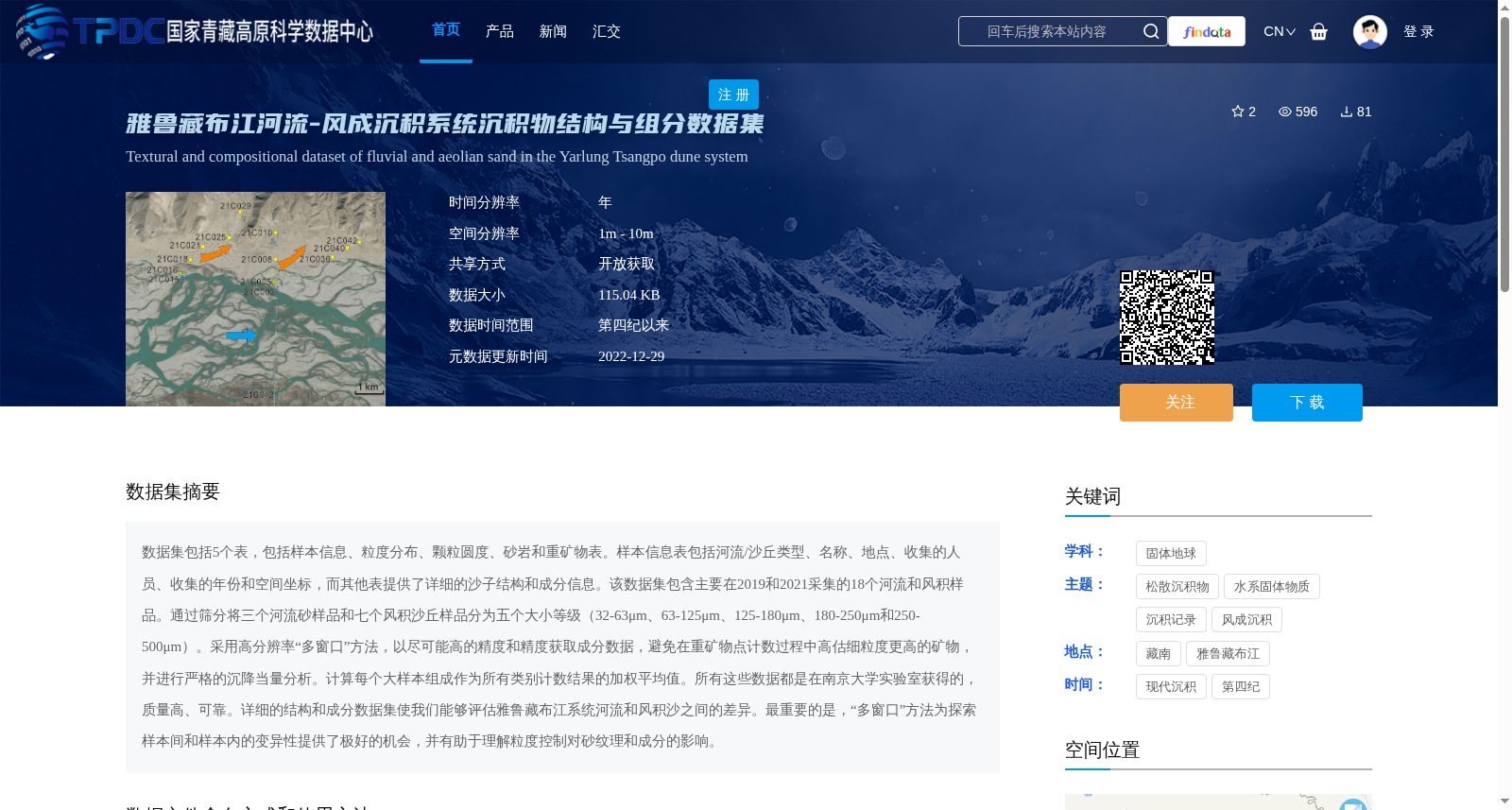Open the CN language dropdown
Viewport: 1512px width, 810px height.
coord(1279,31)
